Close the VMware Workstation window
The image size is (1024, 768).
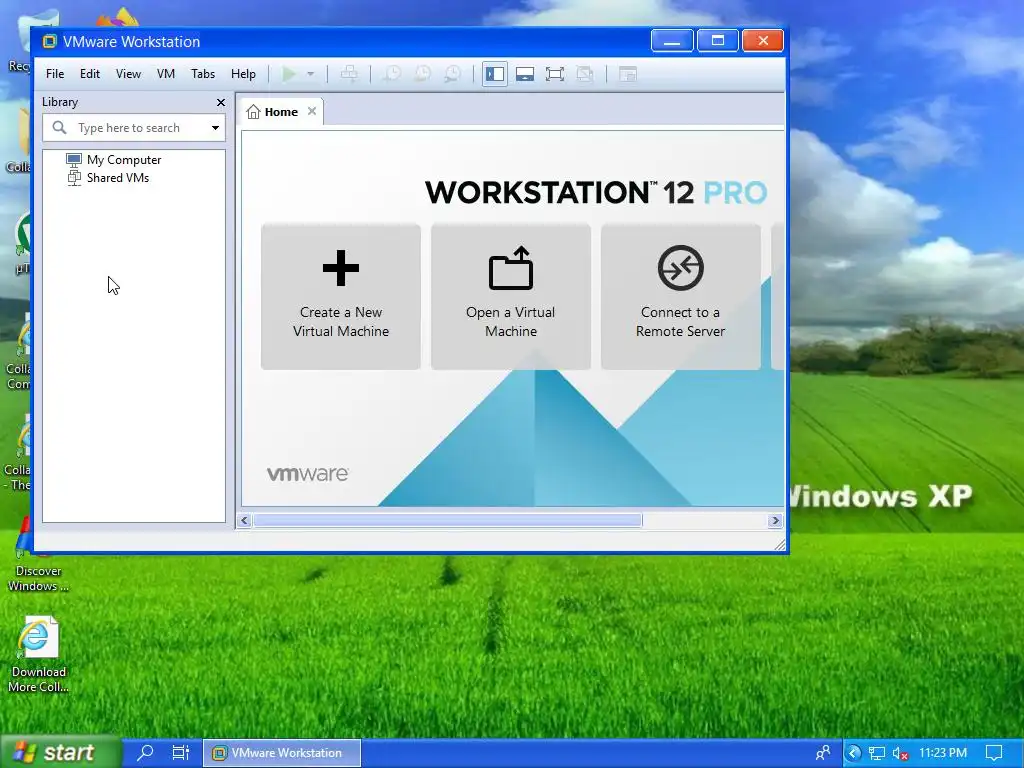click(763, 40)
